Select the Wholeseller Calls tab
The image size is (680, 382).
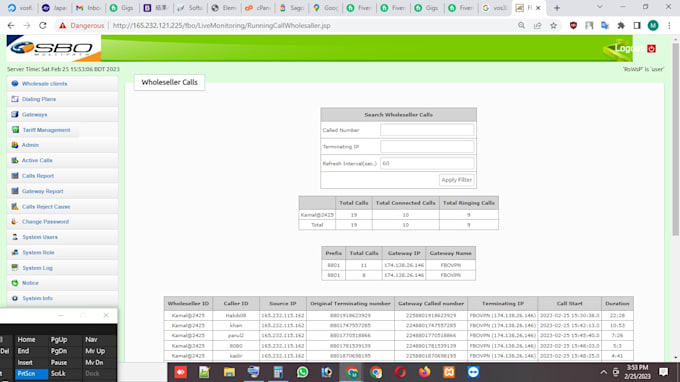click(170, 82)
